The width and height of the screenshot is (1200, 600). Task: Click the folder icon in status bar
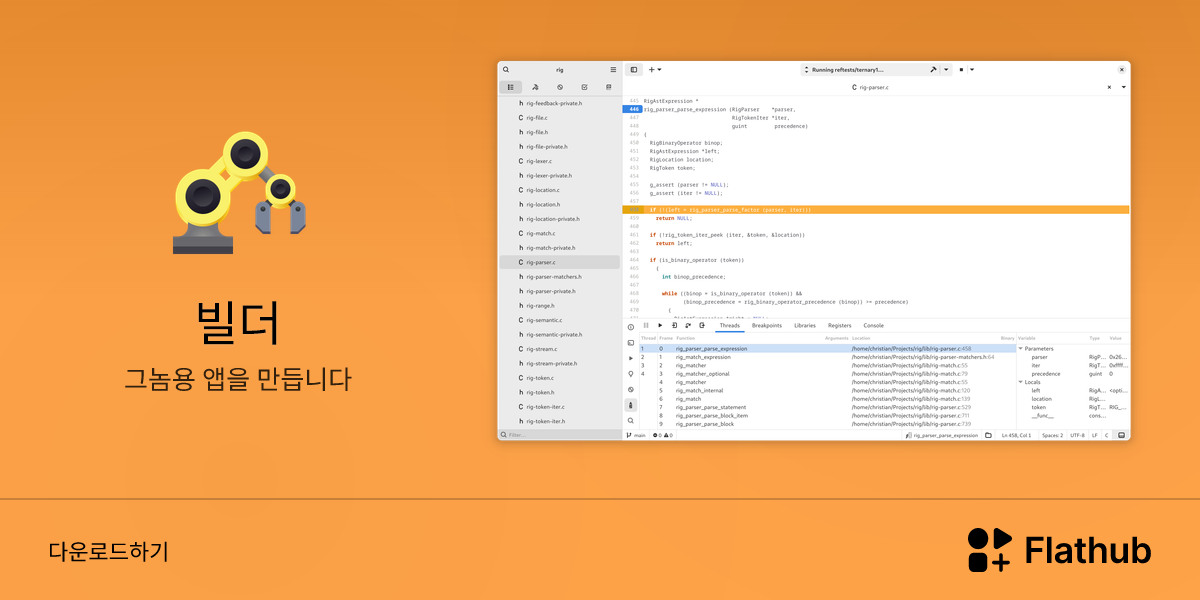tap(988, 435)
